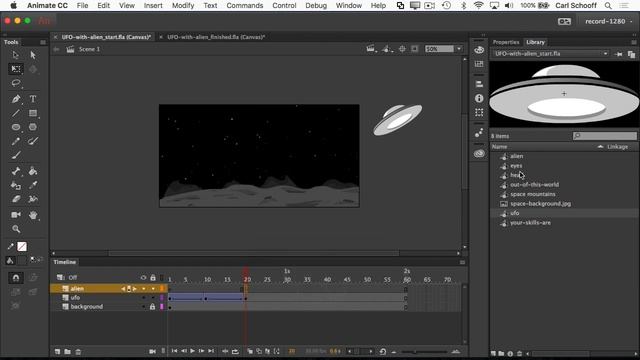Toggle Loop playback in timeline
640x360 pixels.
click(236, 351)
